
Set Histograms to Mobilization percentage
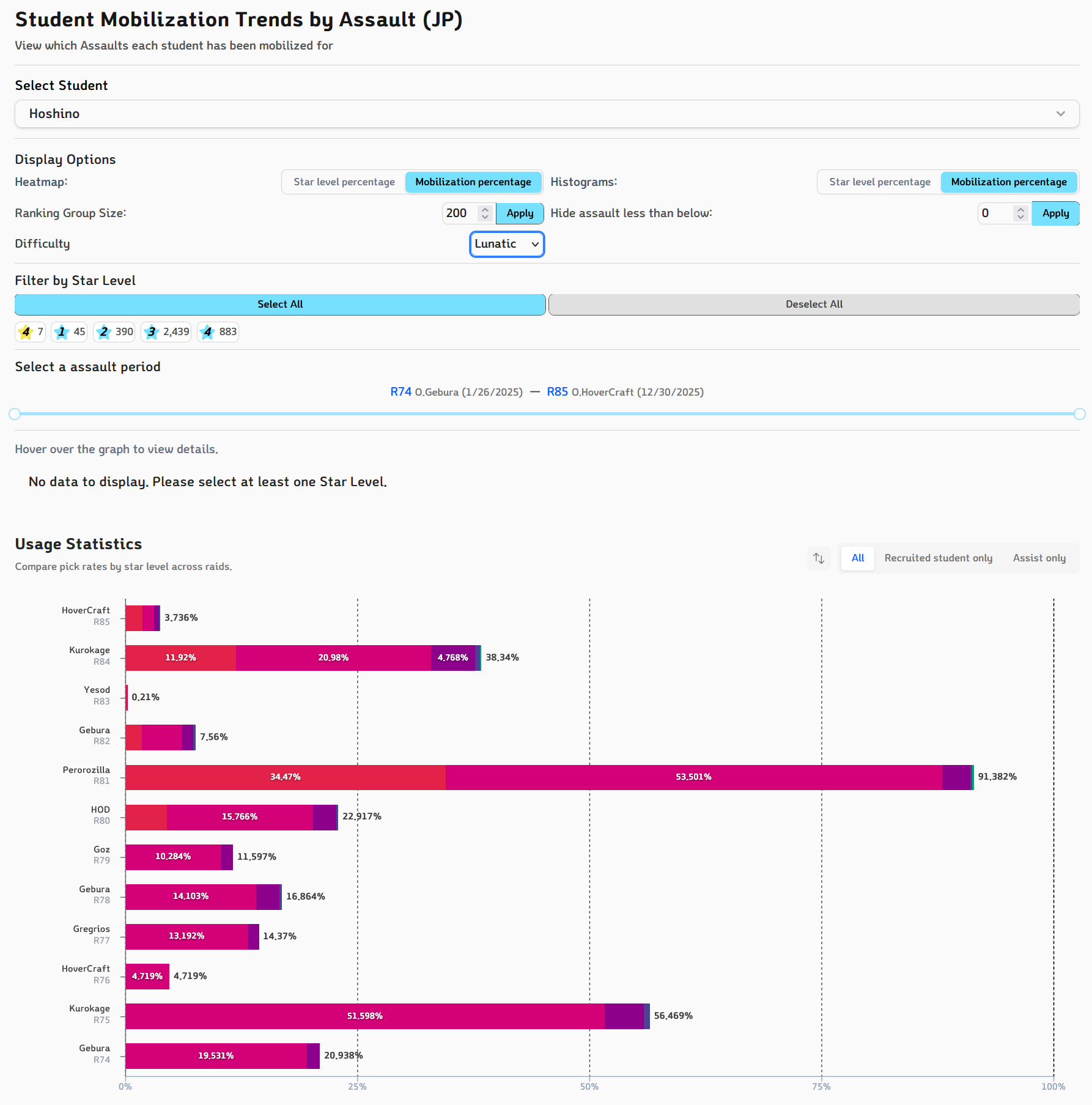click(x=1009, y=182)
